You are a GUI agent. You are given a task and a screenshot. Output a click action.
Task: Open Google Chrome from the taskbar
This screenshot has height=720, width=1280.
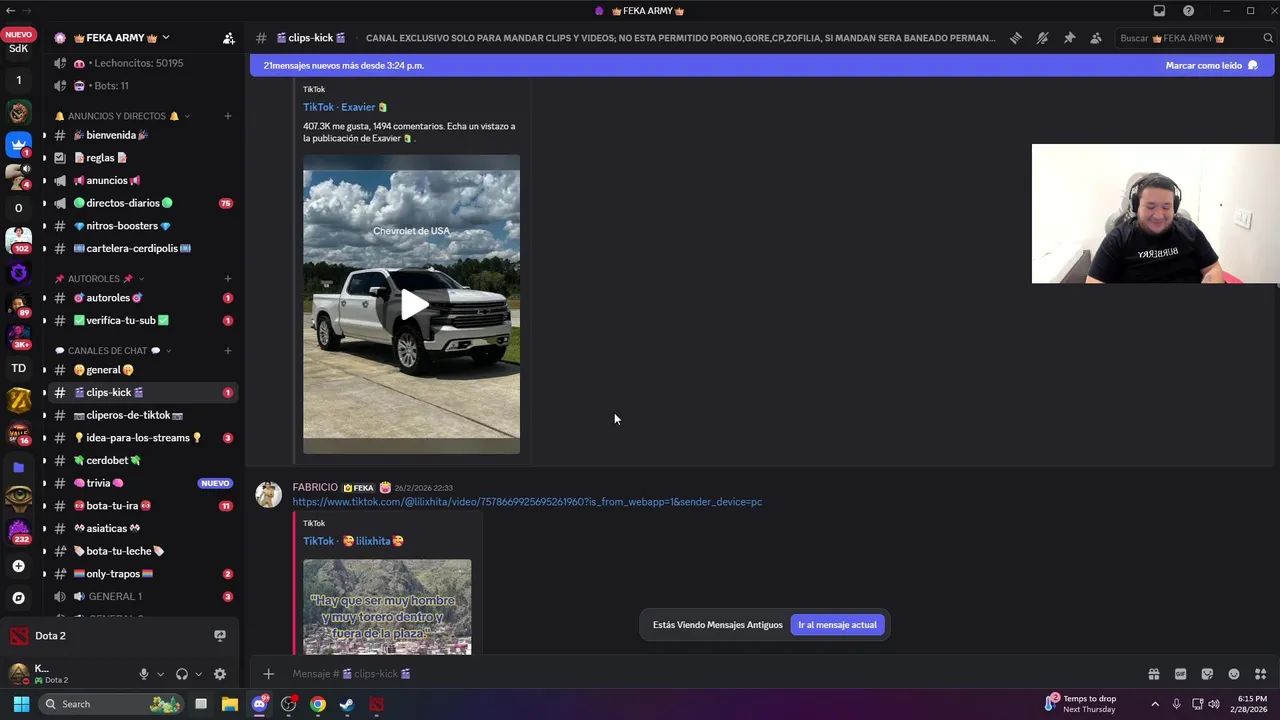pos(317,704)
